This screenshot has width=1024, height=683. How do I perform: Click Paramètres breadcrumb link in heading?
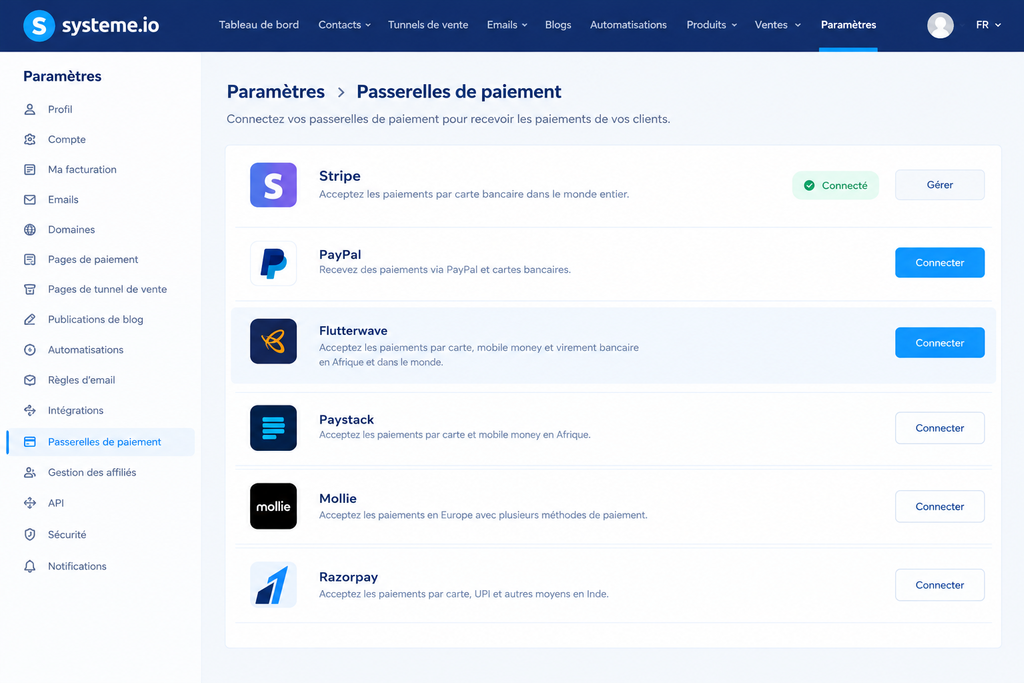(276, 91)
